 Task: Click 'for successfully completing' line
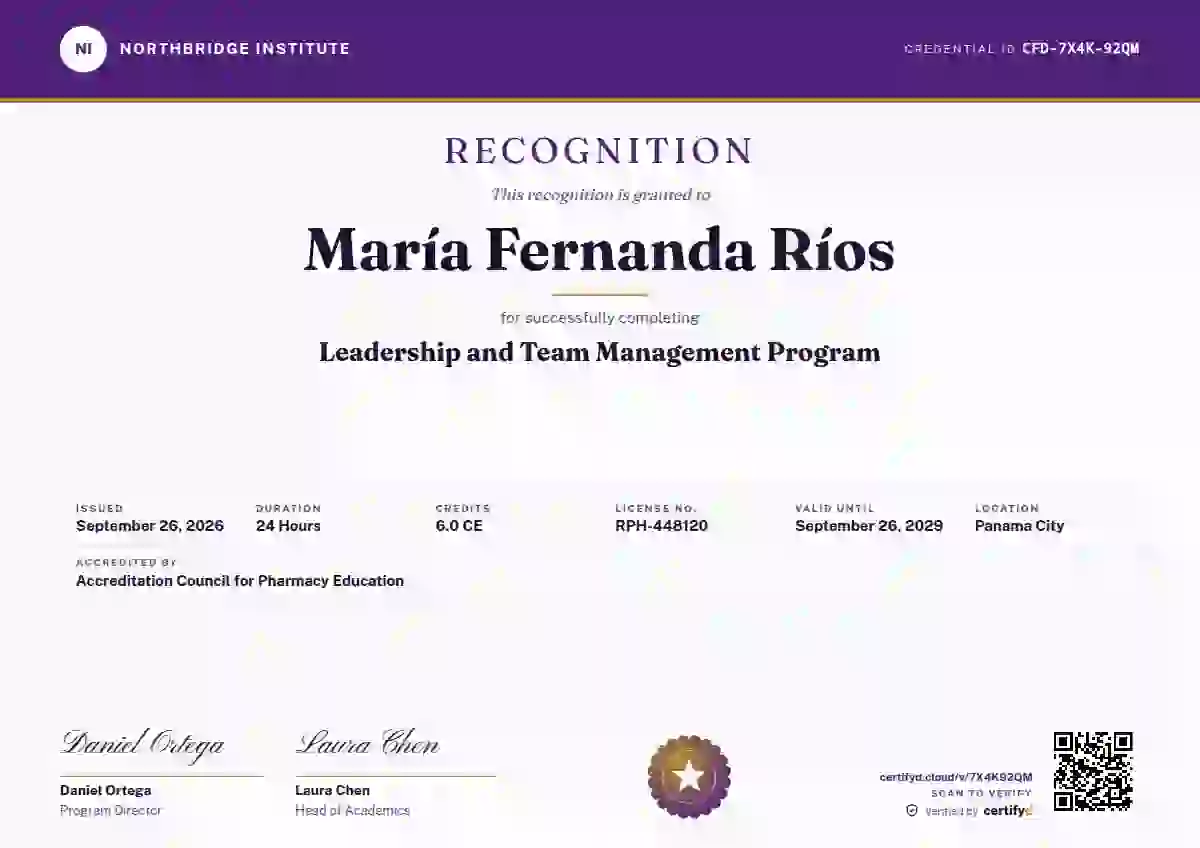(x=600, y=318)
